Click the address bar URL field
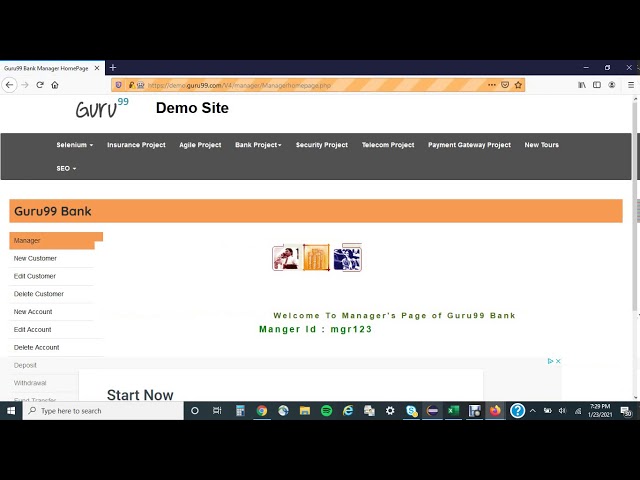The image size is (640, 480). click(x=316, y=85)
